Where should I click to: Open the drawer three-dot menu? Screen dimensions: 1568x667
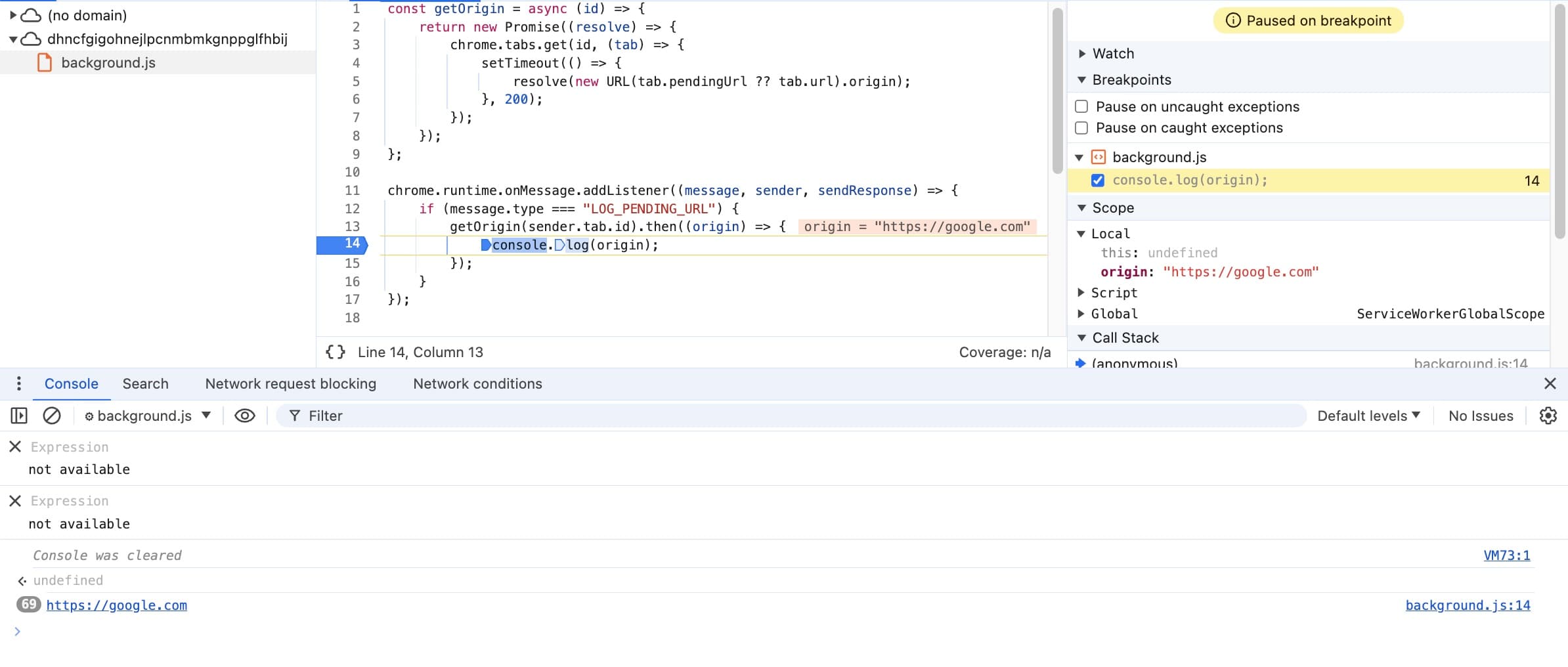[x=19, y=383]
